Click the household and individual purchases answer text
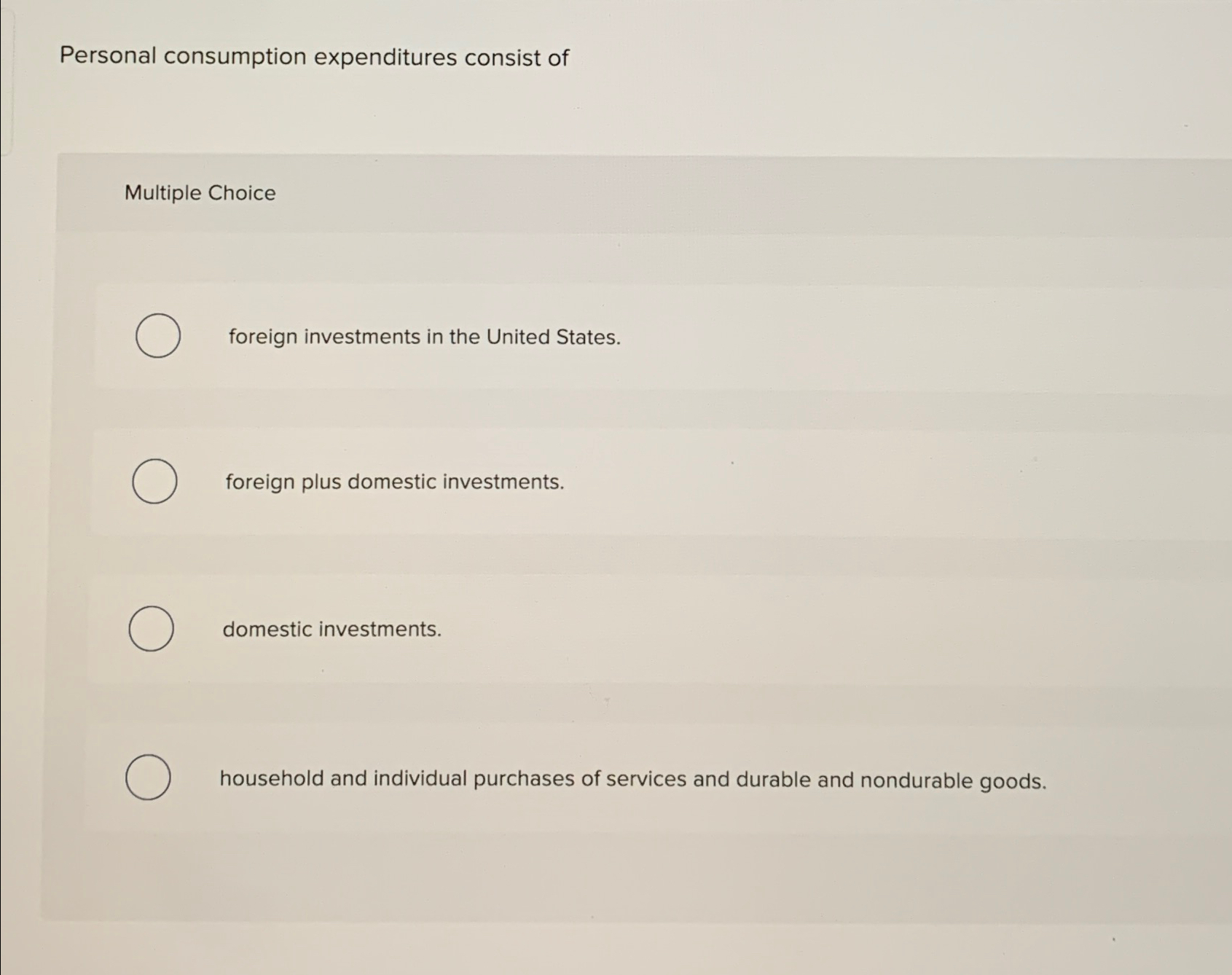 [632, 780]
